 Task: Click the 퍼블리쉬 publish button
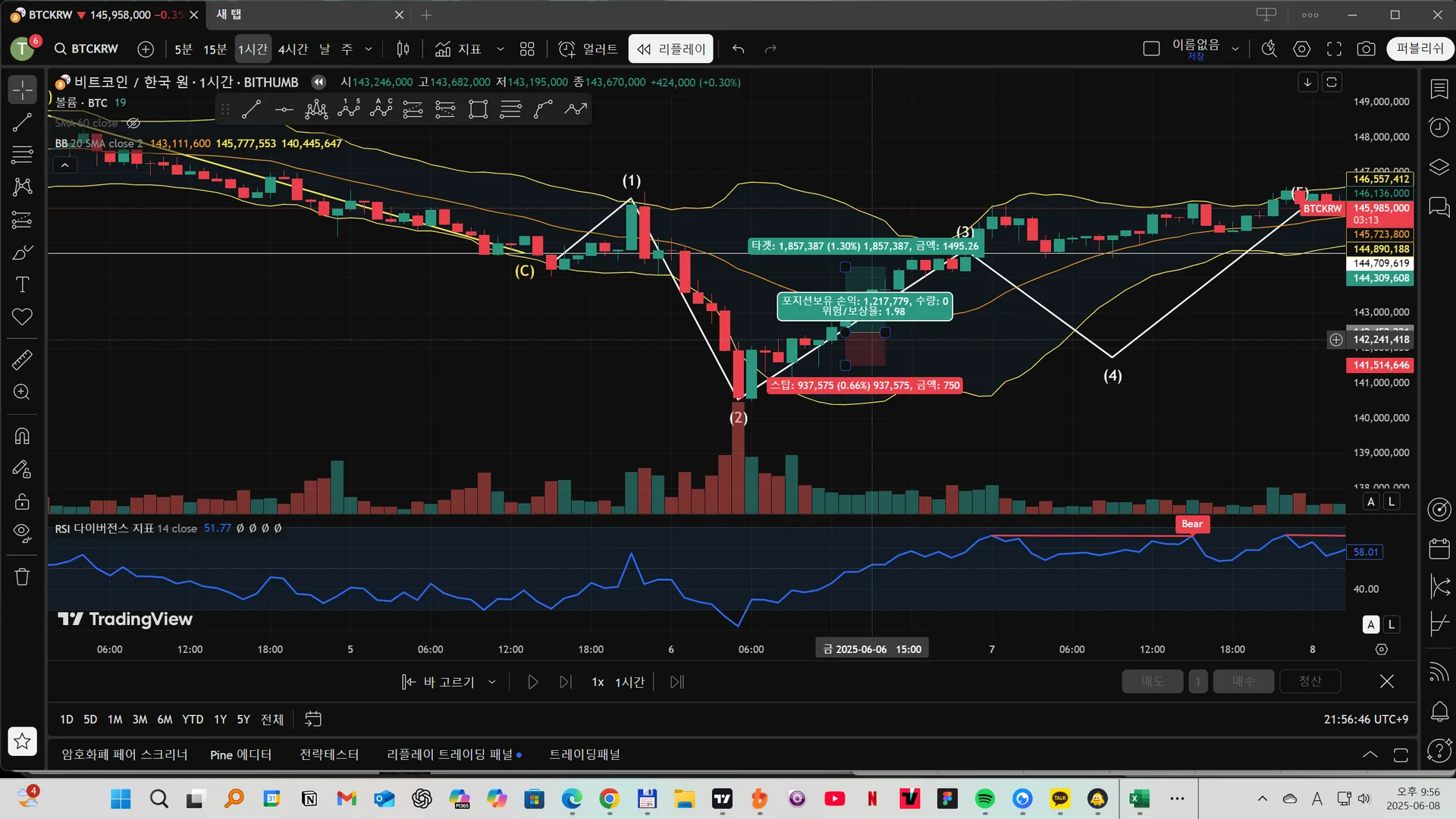[x=1420, y=49]
